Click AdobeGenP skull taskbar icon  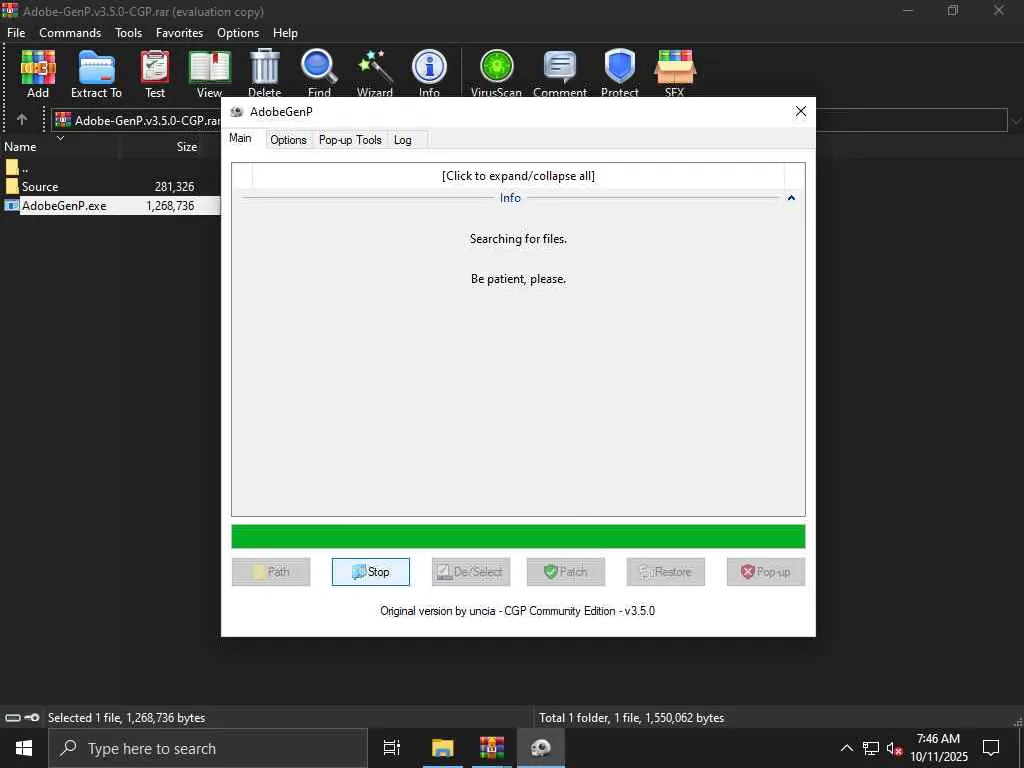[541, 748]
